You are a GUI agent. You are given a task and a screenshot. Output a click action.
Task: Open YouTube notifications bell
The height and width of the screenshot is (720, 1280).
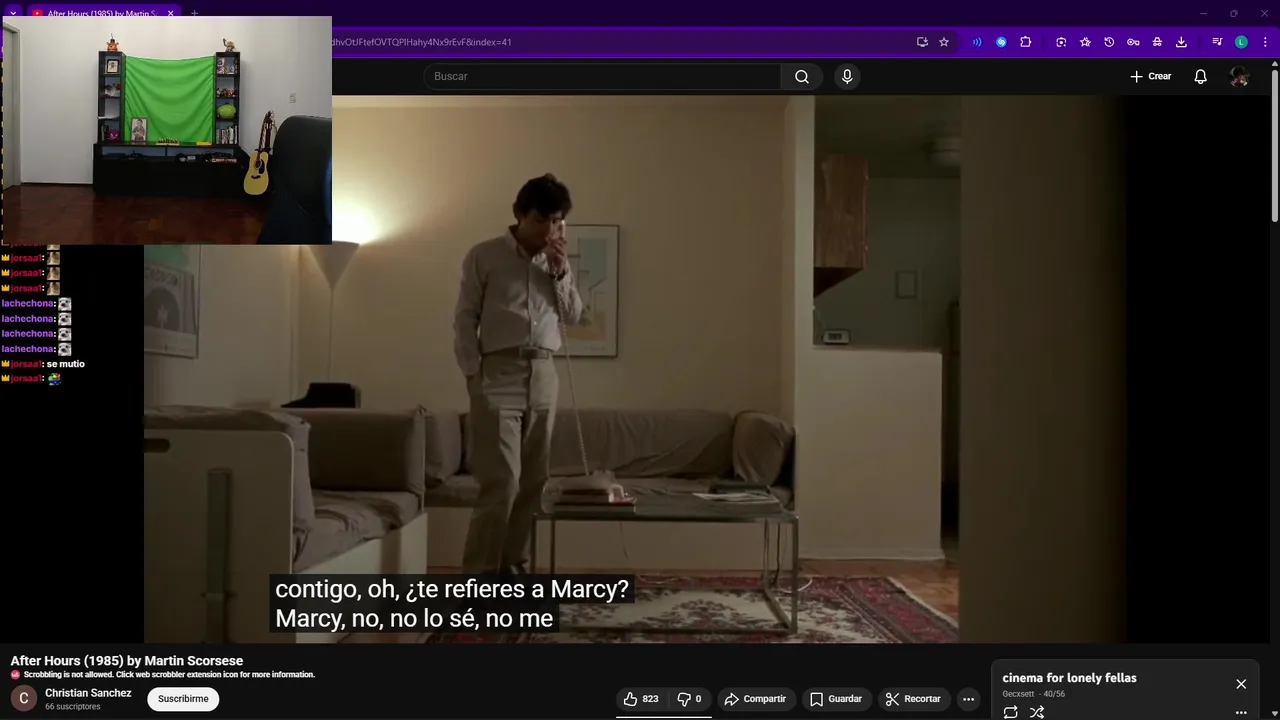coord(1200,77)
